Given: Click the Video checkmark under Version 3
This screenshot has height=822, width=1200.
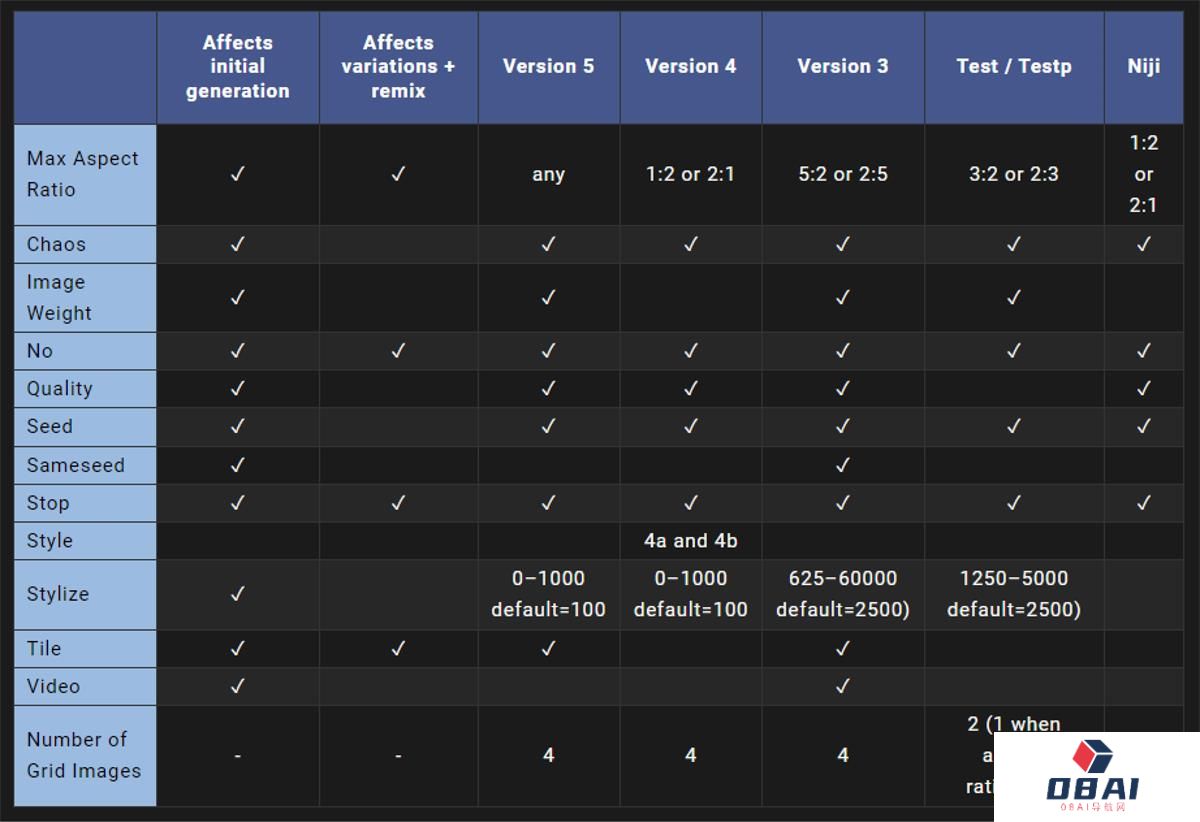Looking at the screenshot, I should click(x=842, y=686).
